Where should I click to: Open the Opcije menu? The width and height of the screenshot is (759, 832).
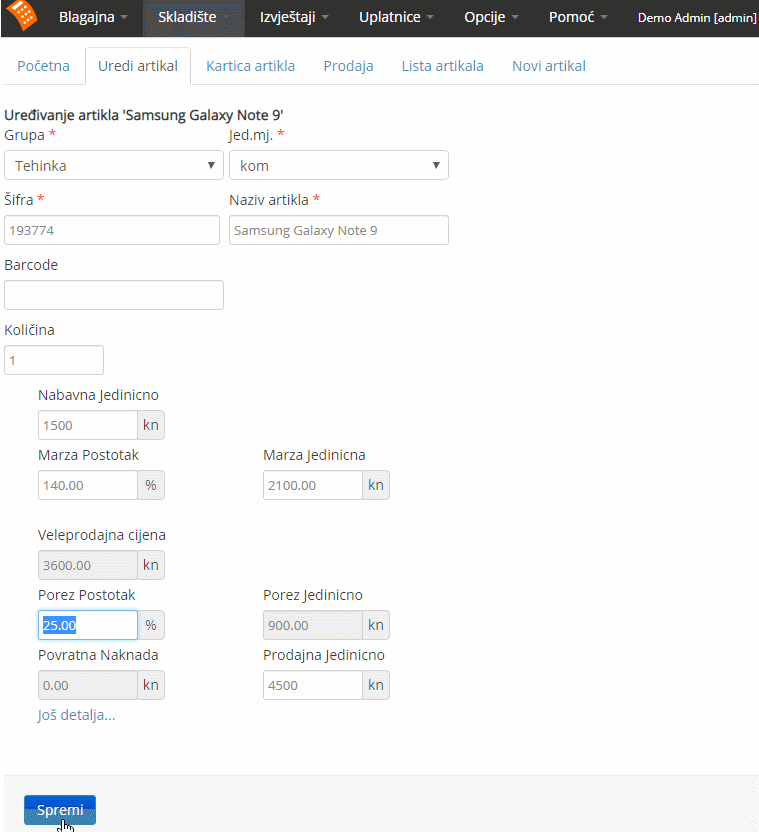point(491,18)
